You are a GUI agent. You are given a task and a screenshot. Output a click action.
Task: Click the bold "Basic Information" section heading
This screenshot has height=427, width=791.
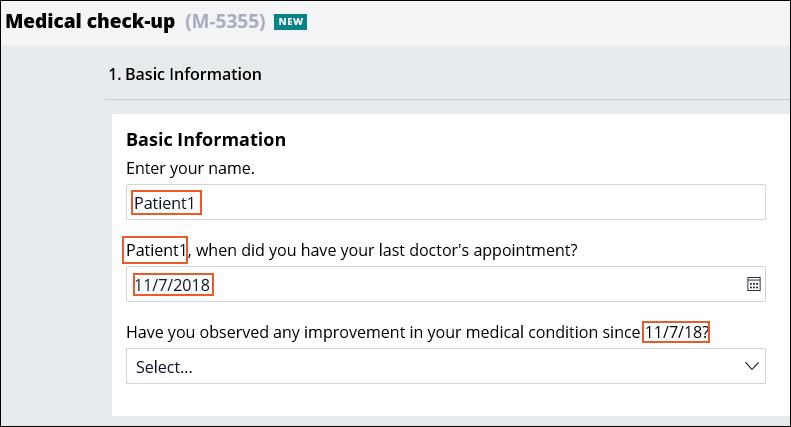tap(206, 140)
